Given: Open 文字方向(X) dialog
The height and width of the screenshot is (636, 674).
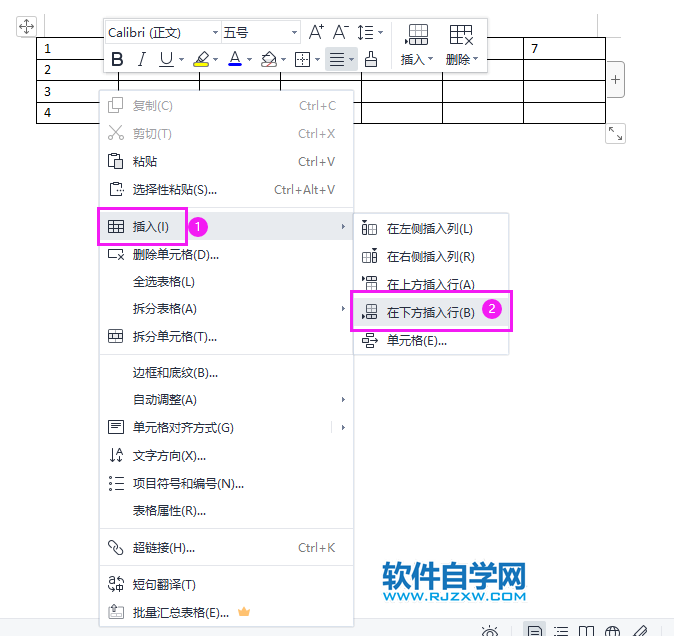Looking at the screenshot, I should (x=227, y=456).
